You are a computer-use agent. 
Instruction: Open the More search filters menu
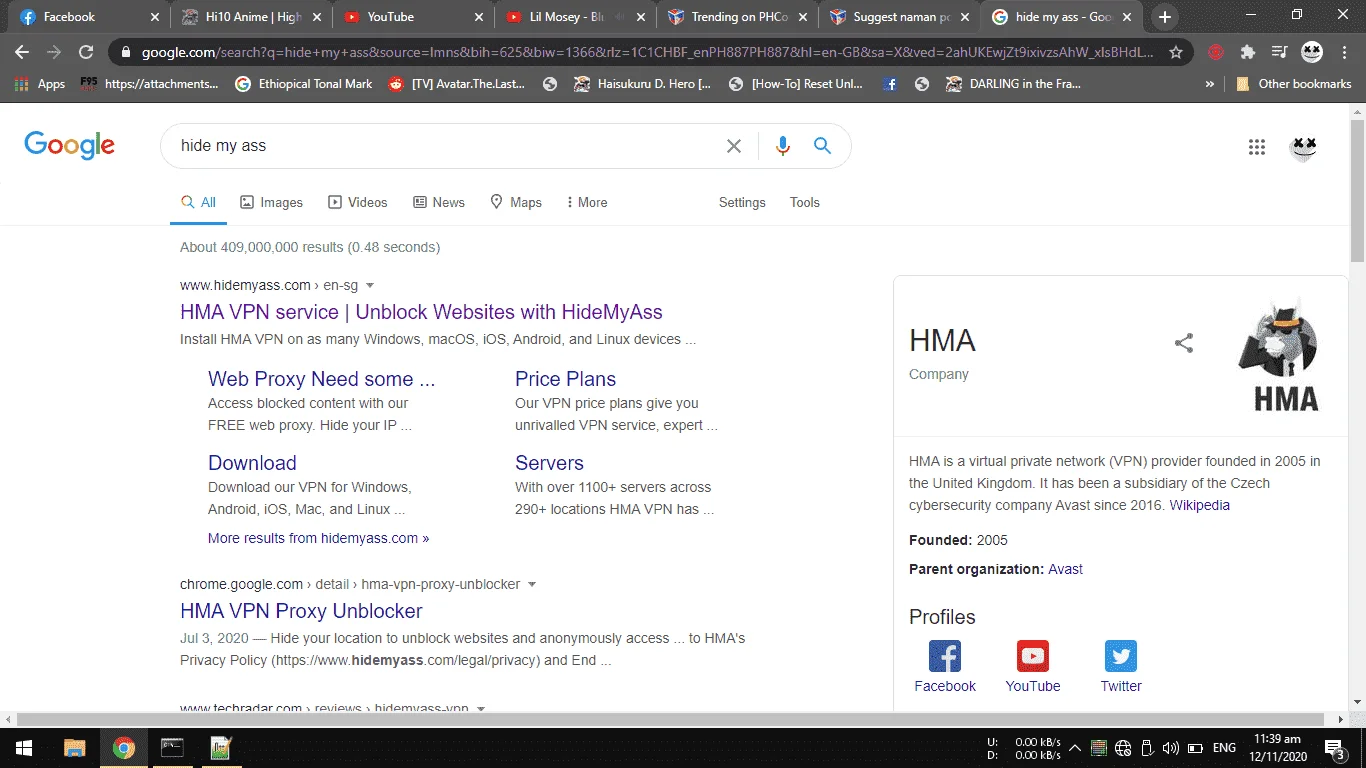coord(586,202)
